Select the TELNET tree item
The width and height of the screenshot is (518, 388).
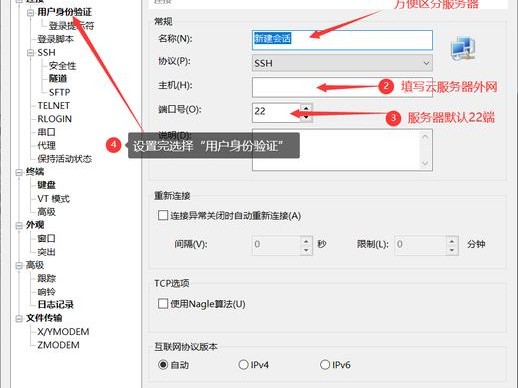coord(54,106)
